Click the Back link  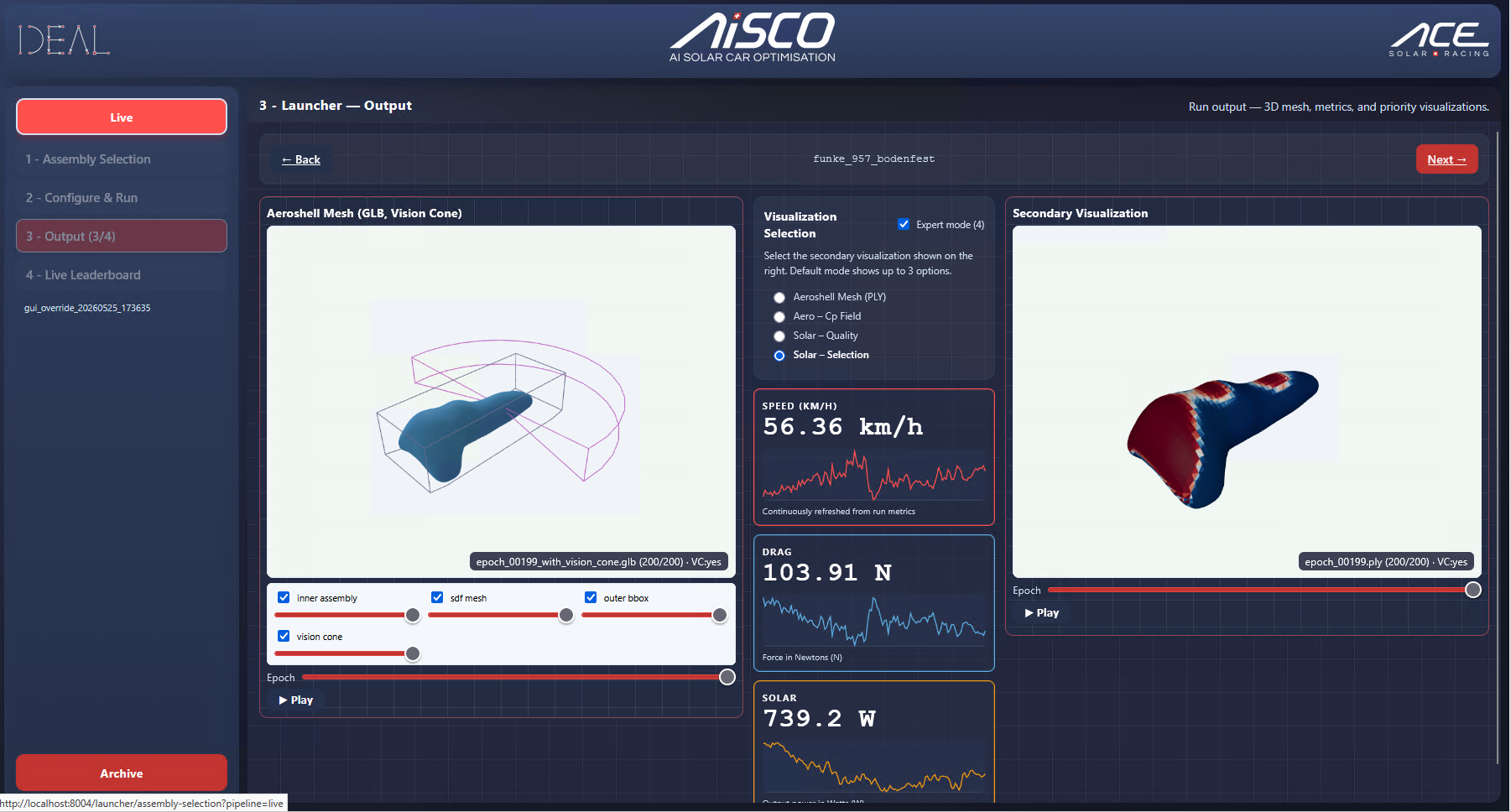(301, 159)
